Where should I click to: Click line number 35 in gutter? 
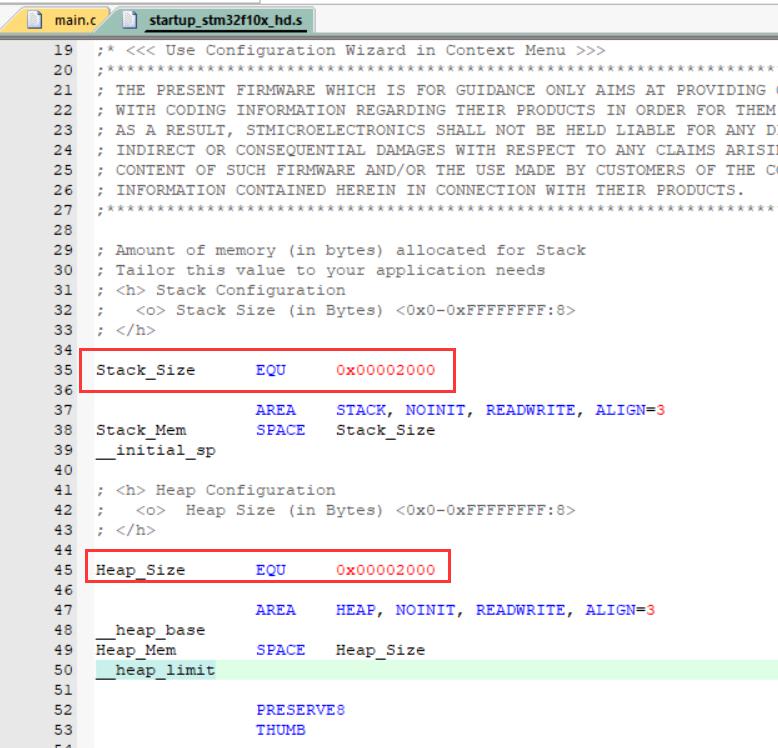pos(63,370)
